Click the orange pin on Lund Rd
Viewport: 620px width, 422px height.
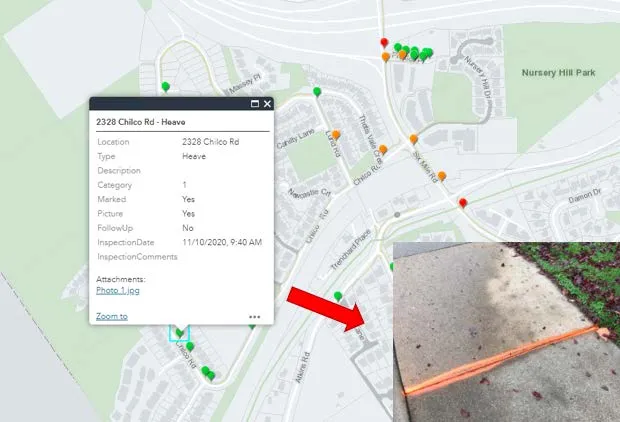tap(336, 135)
